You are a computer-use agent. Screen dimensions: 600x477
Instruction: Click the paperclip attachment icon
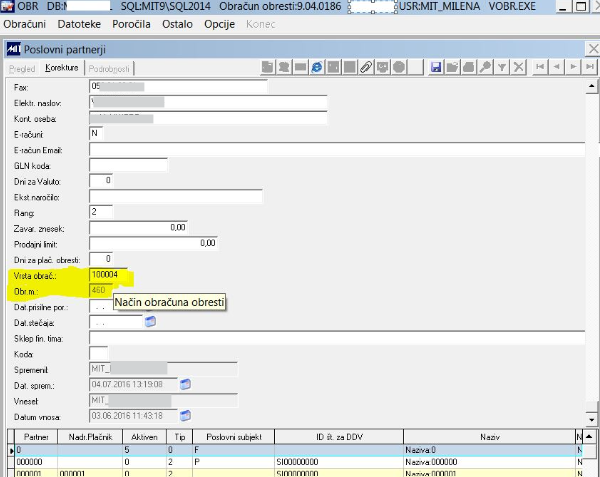(366, 67)
